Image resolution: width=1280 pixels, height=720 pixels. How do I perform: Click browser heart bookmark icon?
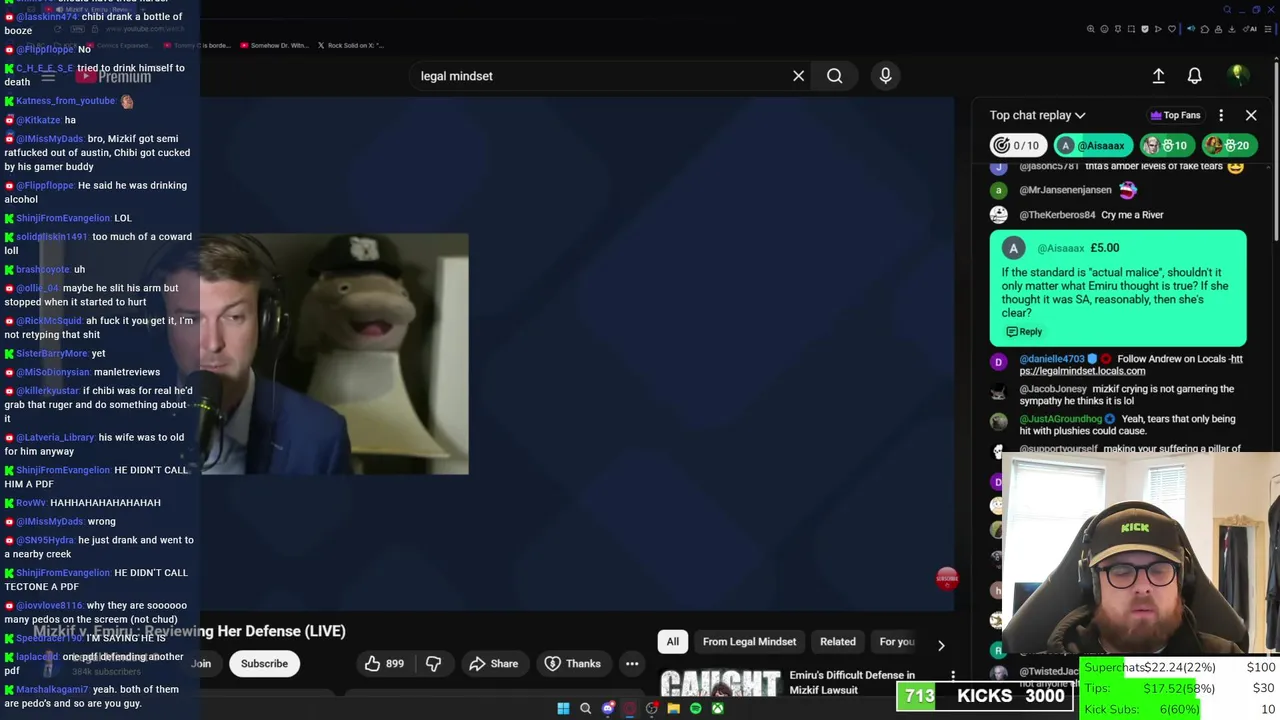coord(1172,29)
